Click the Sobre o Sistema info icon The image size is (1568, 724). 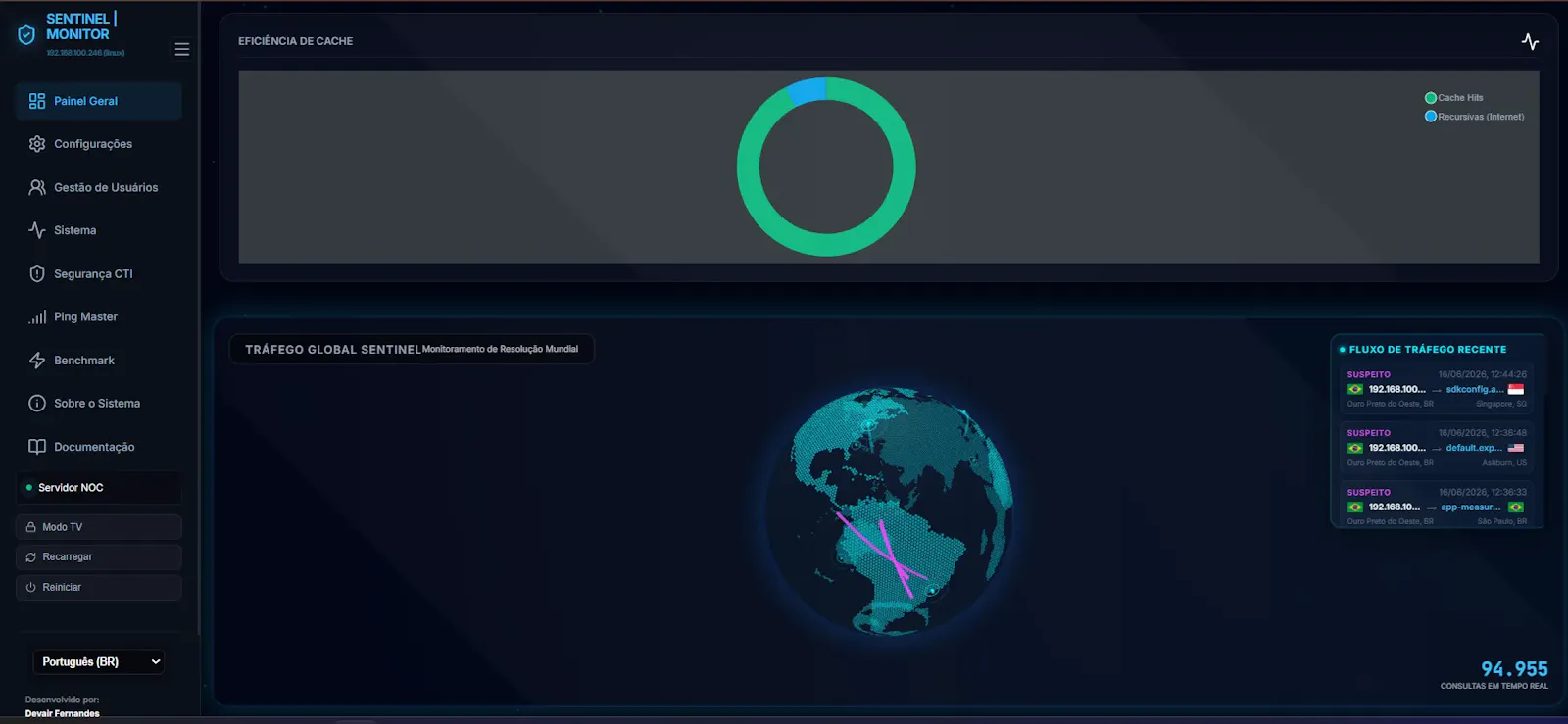click(37, 403)
